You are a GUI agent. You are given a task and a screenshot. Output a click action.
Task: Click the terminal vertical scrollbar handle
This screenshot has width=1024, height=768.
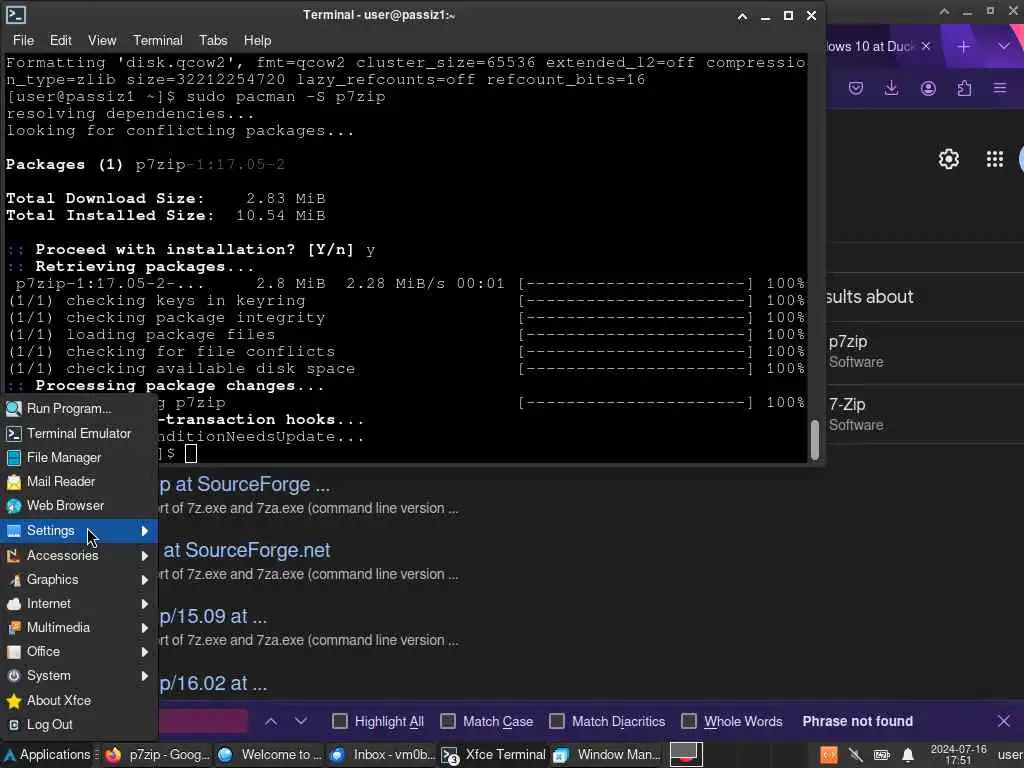click(x=814, y=440)
